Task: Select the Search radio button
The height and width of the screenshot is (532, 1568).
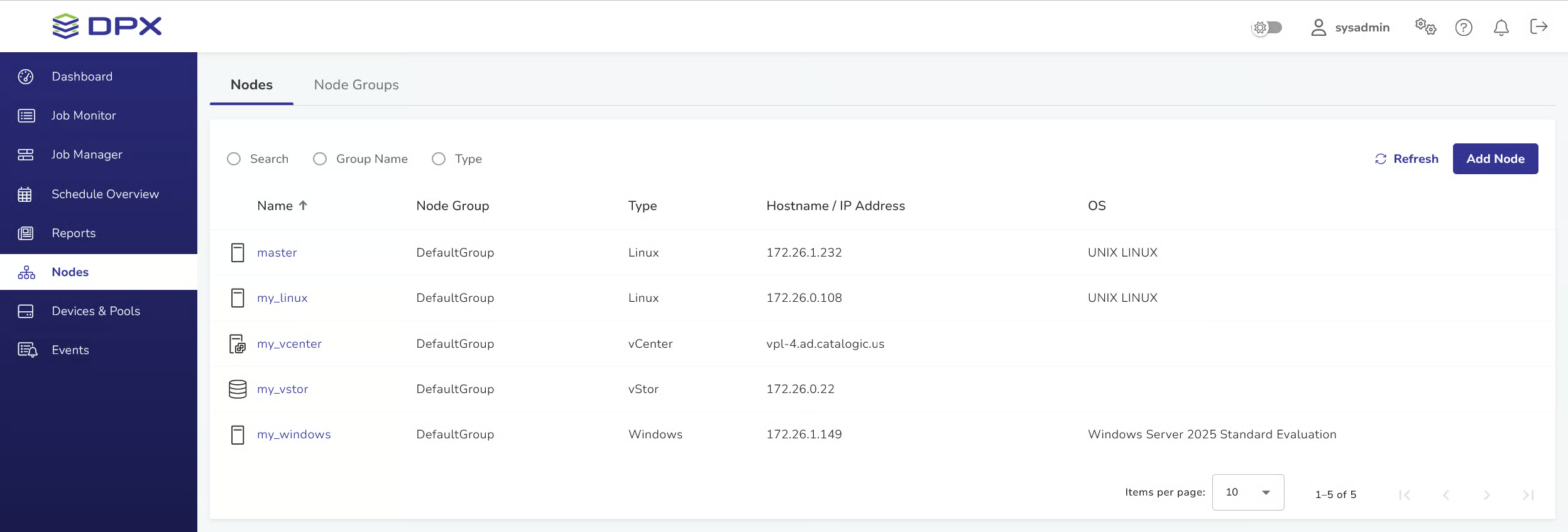Action: [x=234, y=159]
